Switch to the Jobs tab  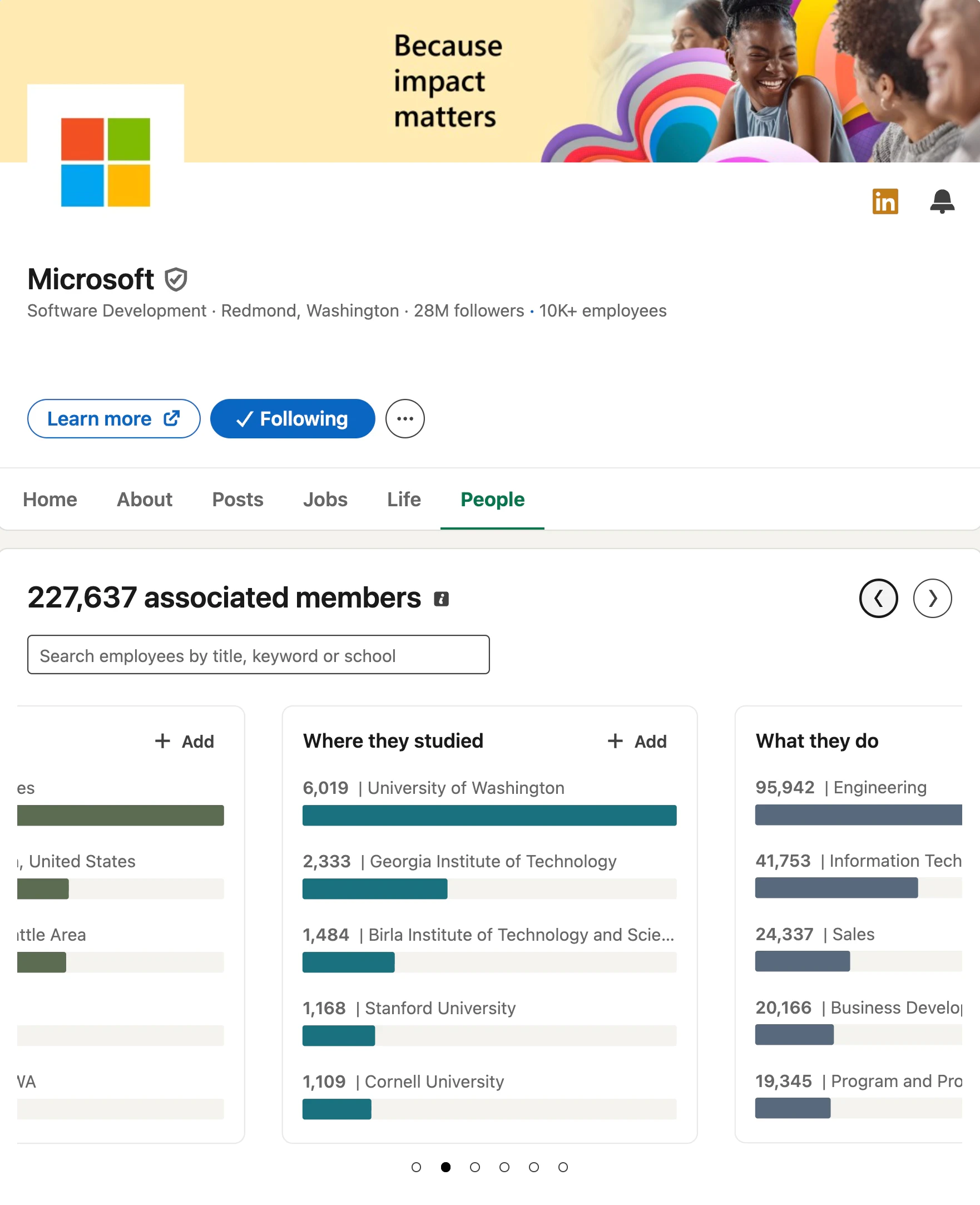[x=325, y=499]
